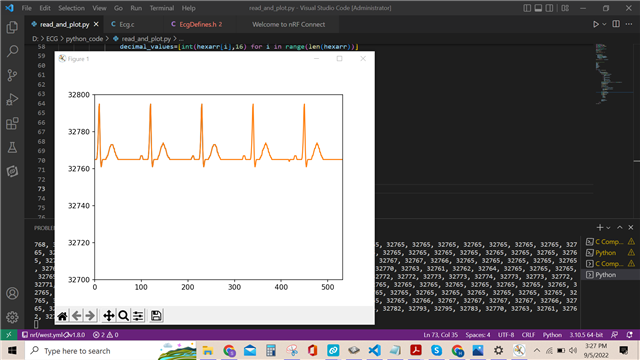Open editor More Actions ellipsis
640x360 pixels.
[x=629, y=24]
